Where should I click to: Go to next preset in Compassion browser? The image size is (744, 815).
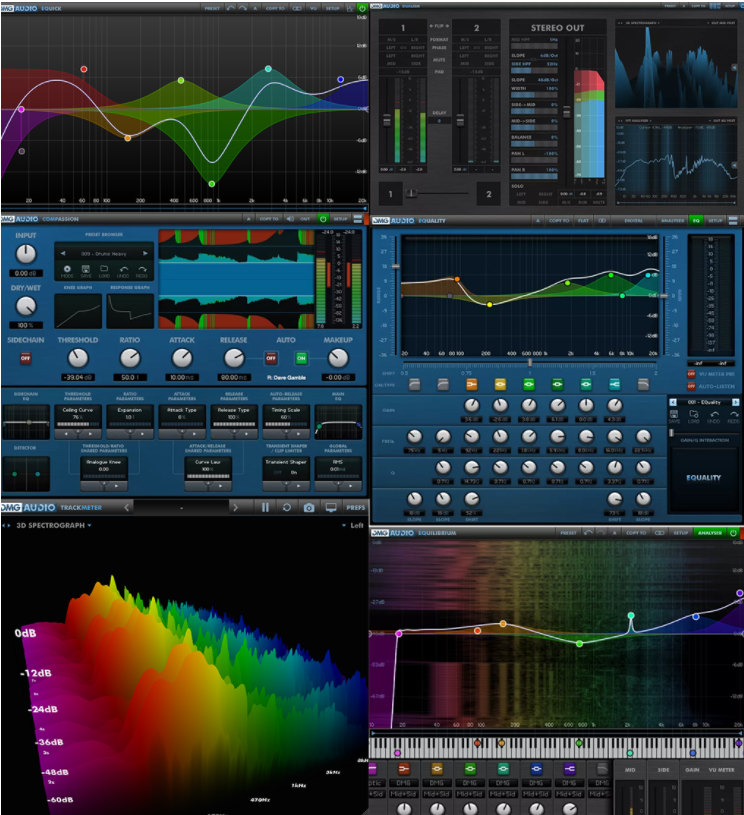[x=145, y=254]
